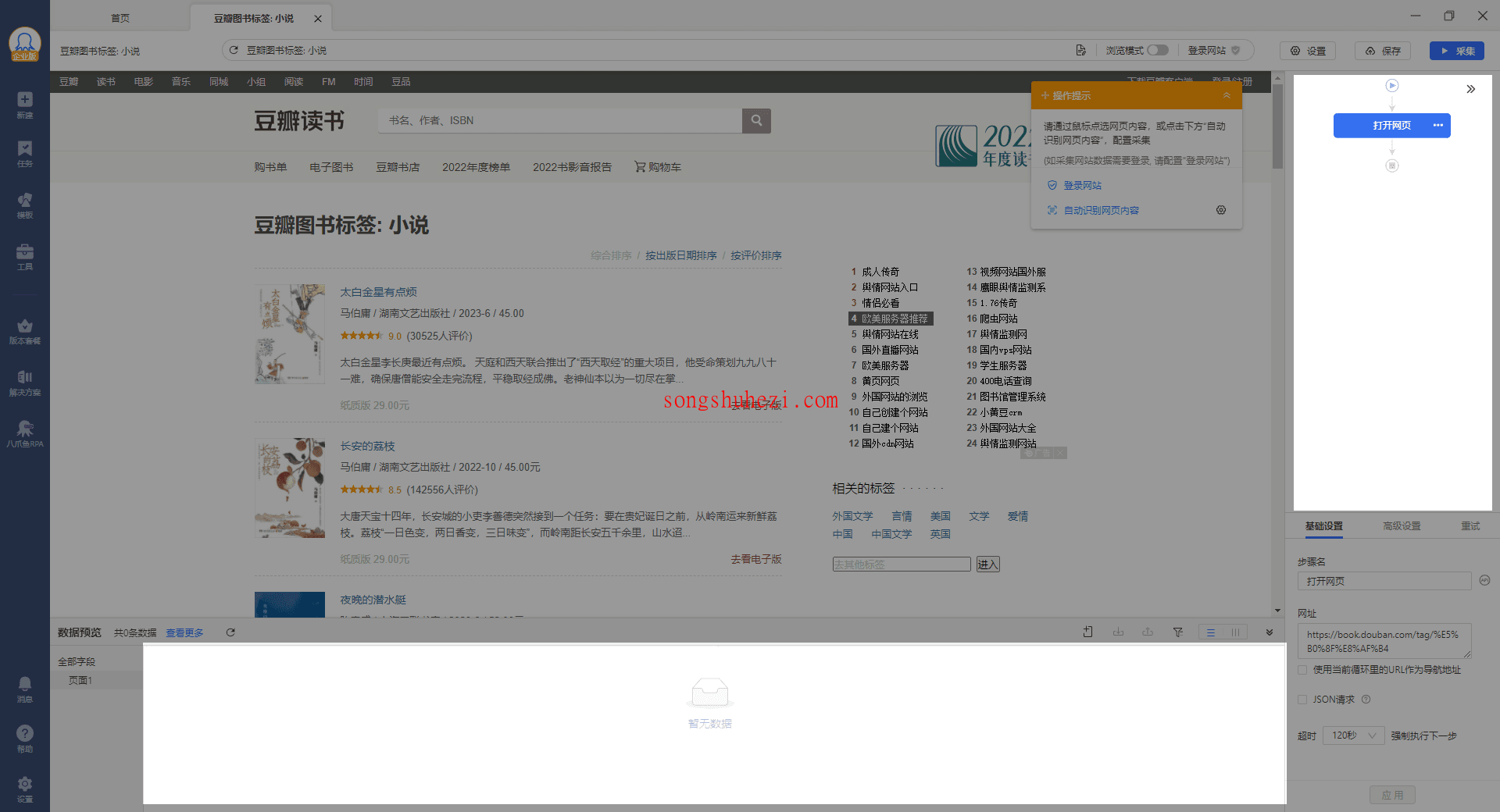This screenshot has height=812, width=1500.
Task: Click the 登录网站 link in the tips panel
Action: tap(1082, 185)
